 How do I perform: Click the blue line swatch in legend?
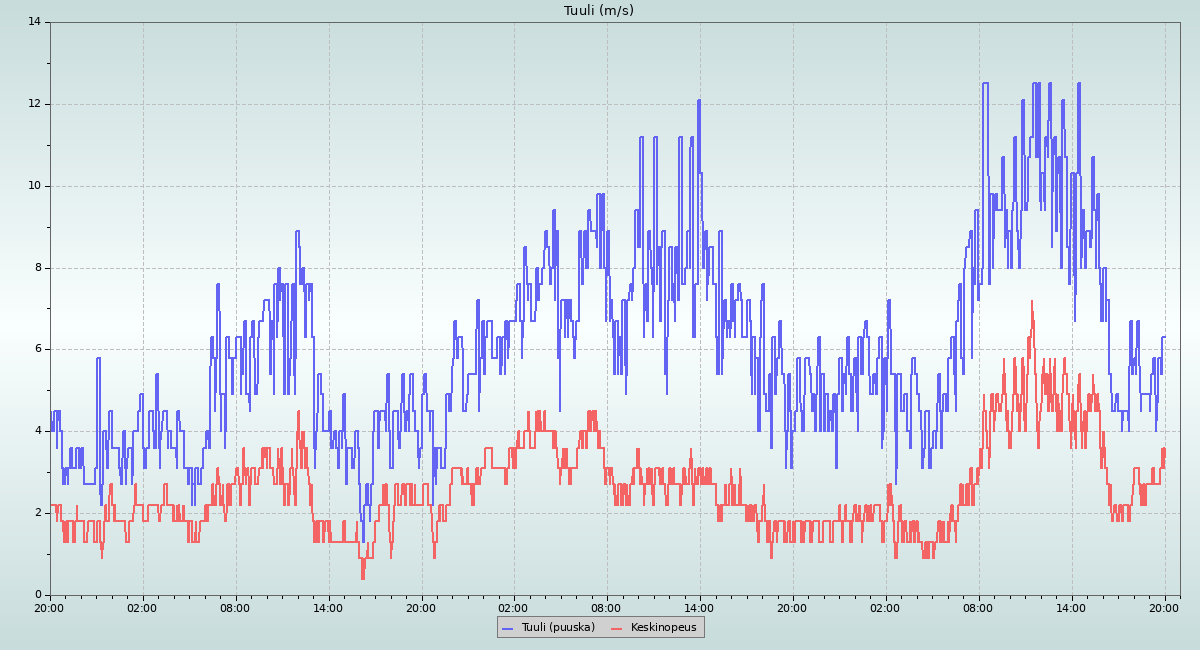507,628
